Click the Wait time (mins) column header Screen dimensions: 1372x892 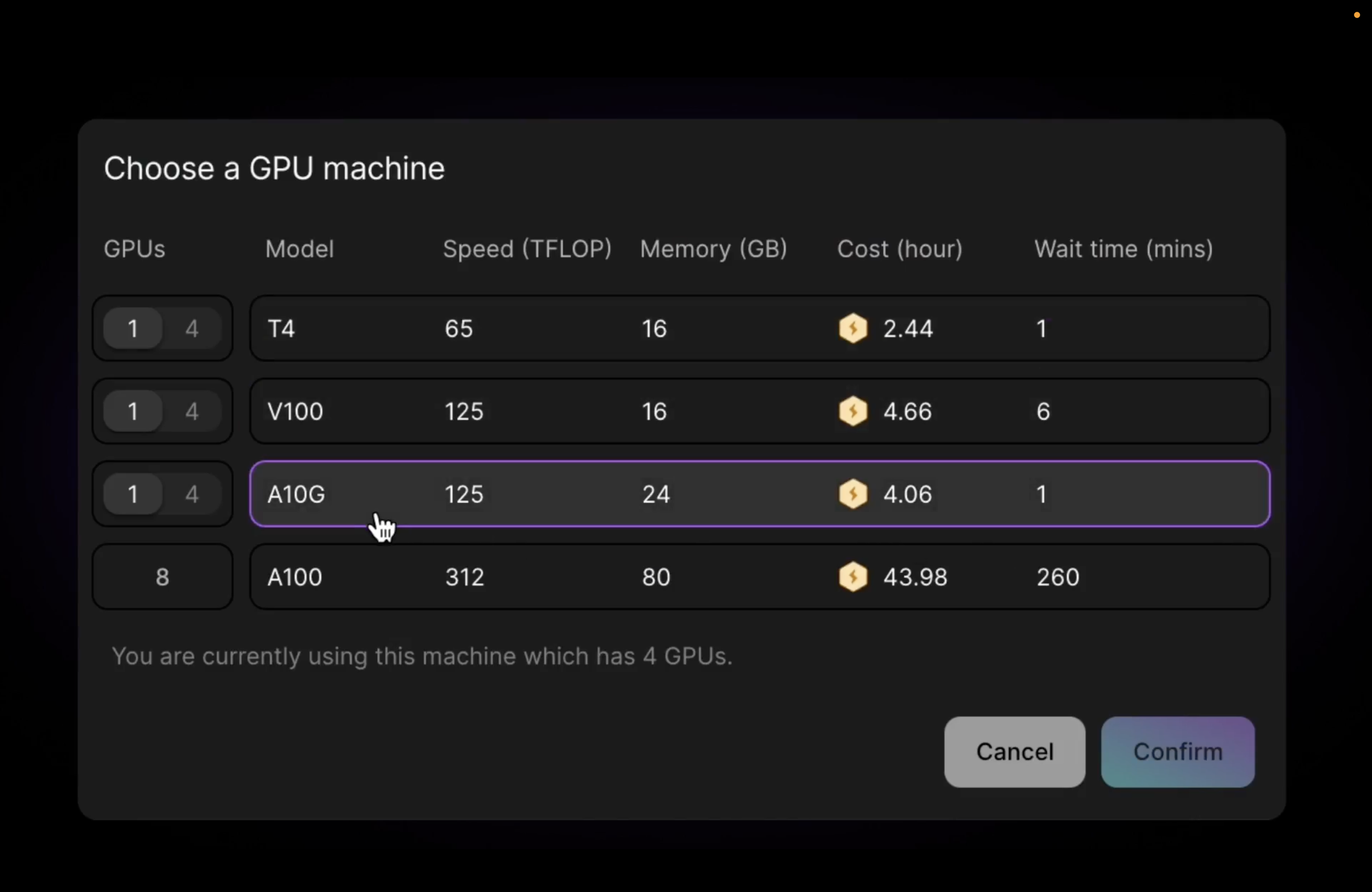[1123, 249]
